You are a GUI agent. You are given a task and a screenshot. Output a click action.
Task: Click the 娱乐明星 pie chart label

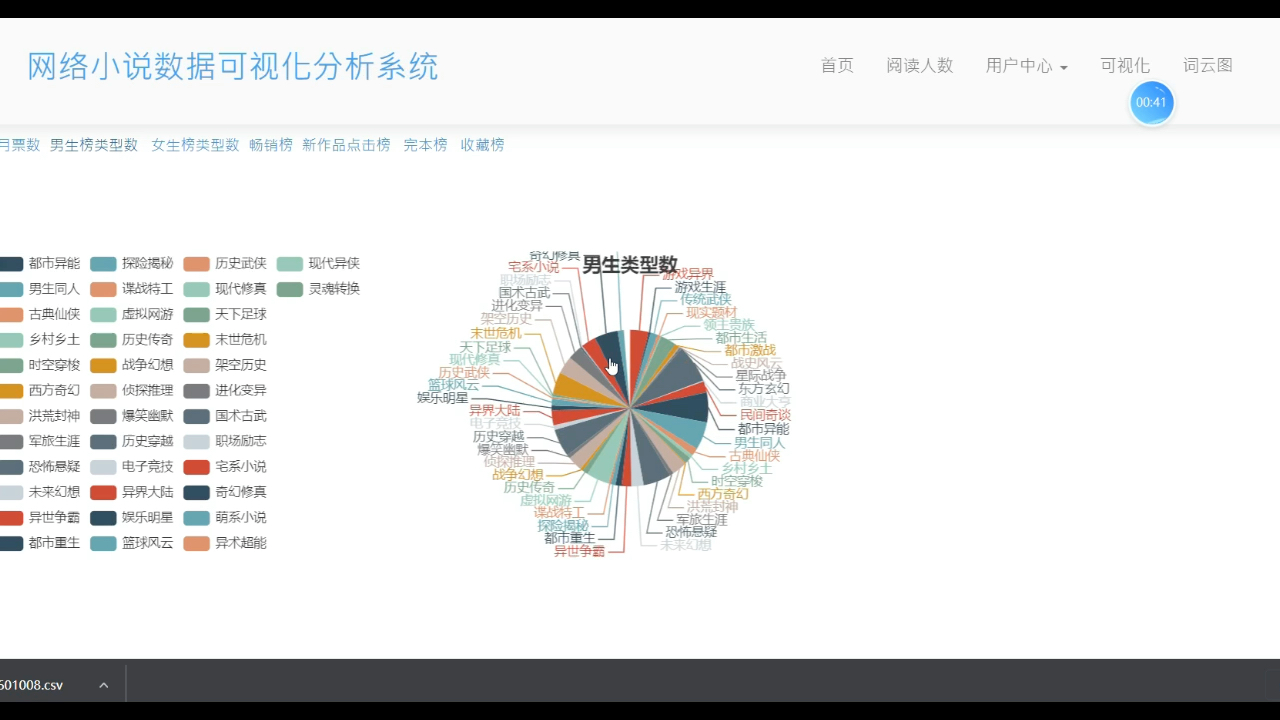click(443, 398)
